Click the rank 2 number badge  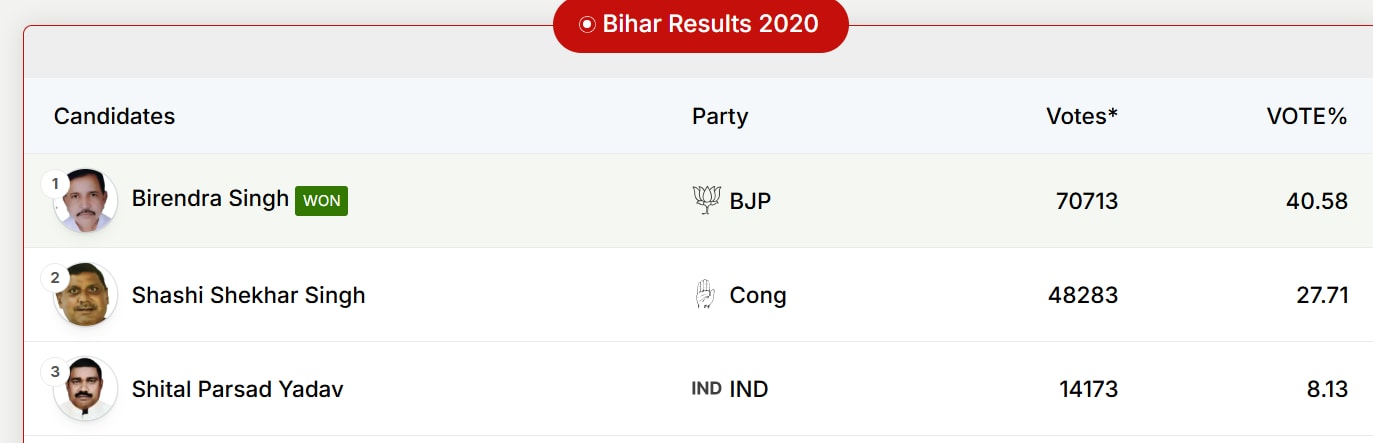(54, 277)
